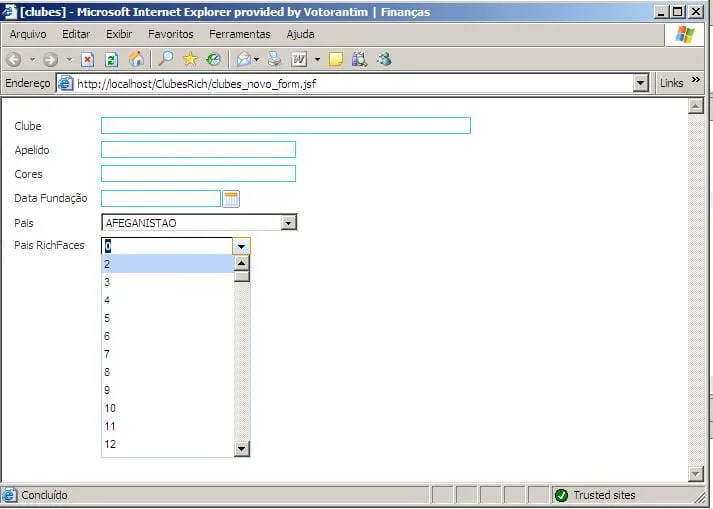Click the Forward navigation arrow
The width and height of the screenshot is (713, 509).
pyautogui.click(x=50, y=60)
